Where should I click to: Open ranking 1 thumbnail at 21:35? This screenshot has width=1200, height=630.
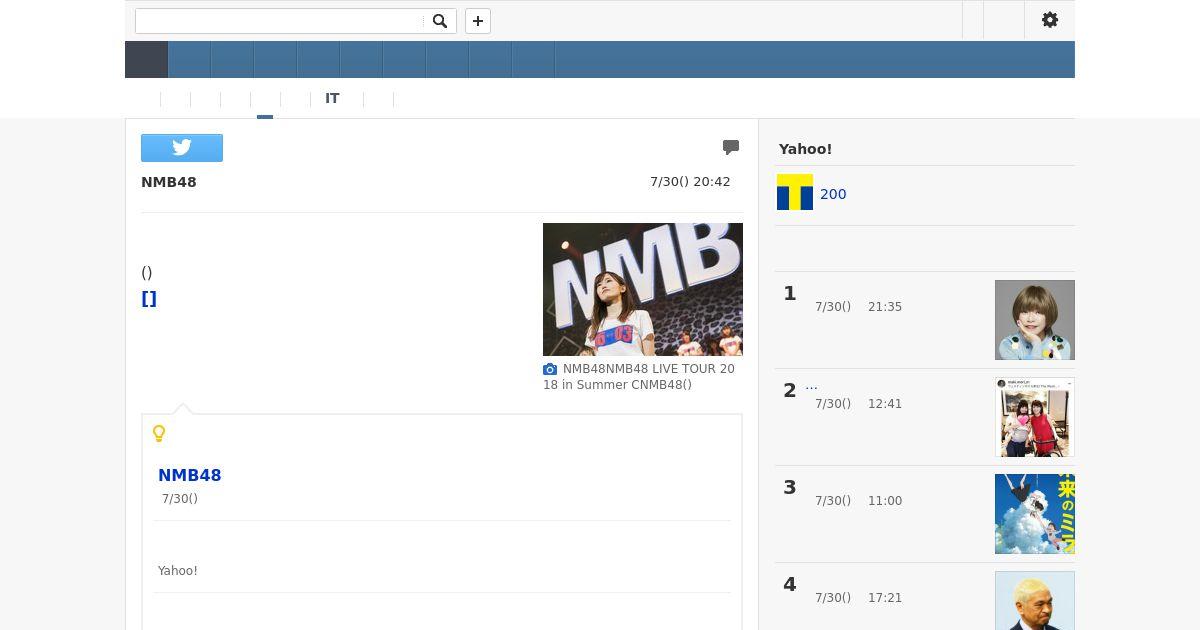[1035, 320]
